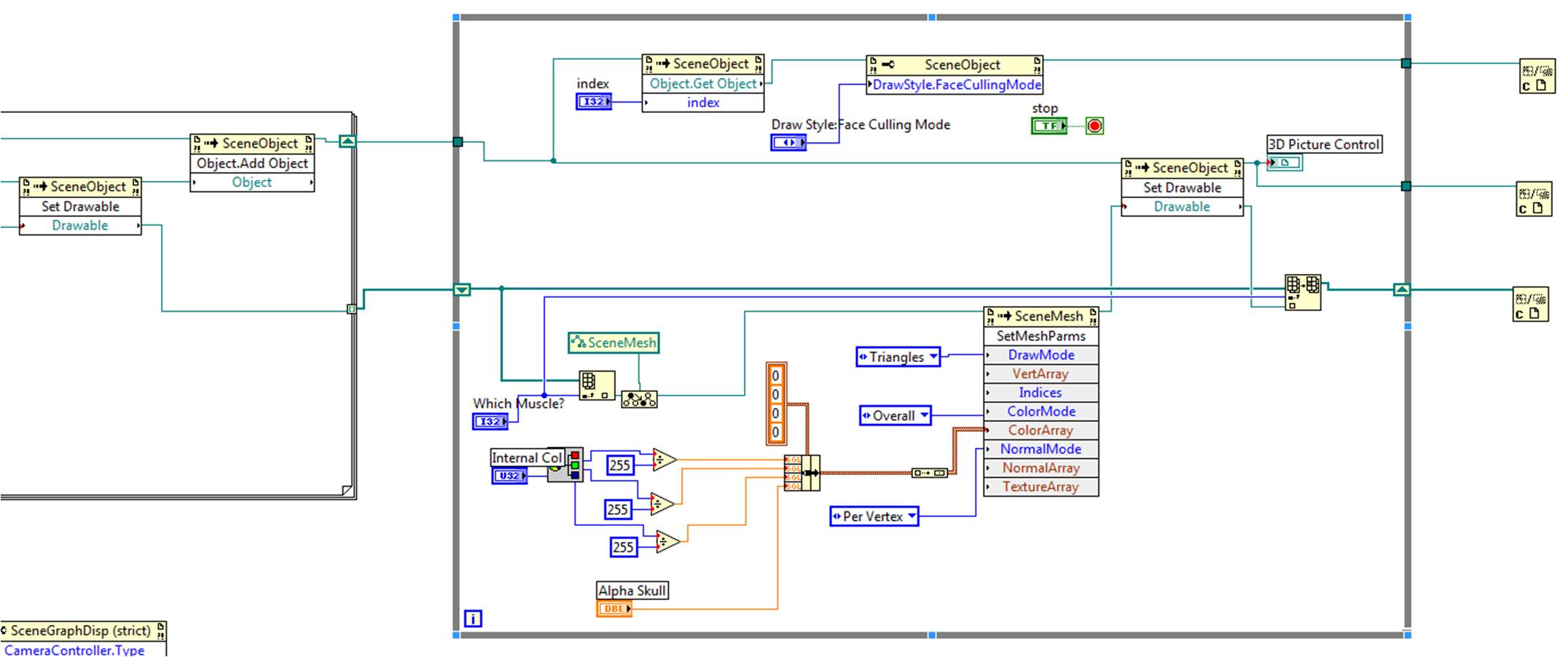
Task: Select the bottommost divide function node
Action: click(x=668, y=542)
